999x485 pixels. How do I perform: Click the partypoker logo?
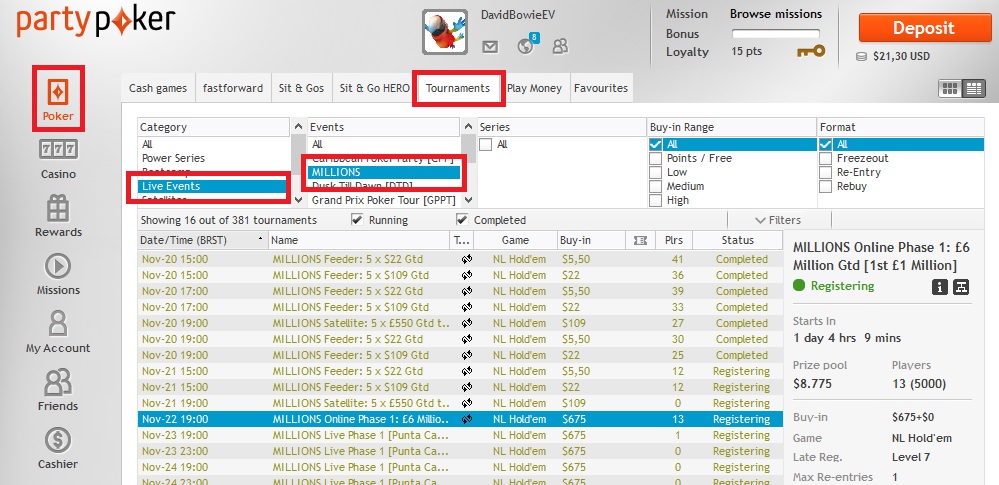point(96,22)
